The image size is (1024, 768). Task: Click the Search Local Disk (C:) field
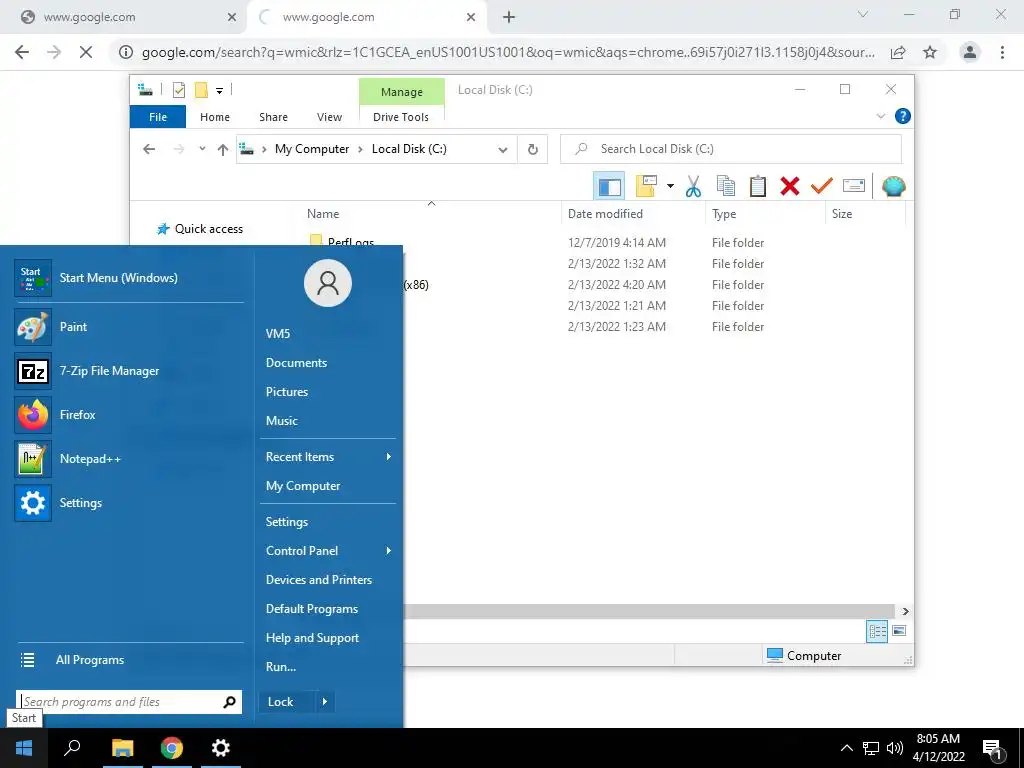pyautogui.click(x=731, y=150)
